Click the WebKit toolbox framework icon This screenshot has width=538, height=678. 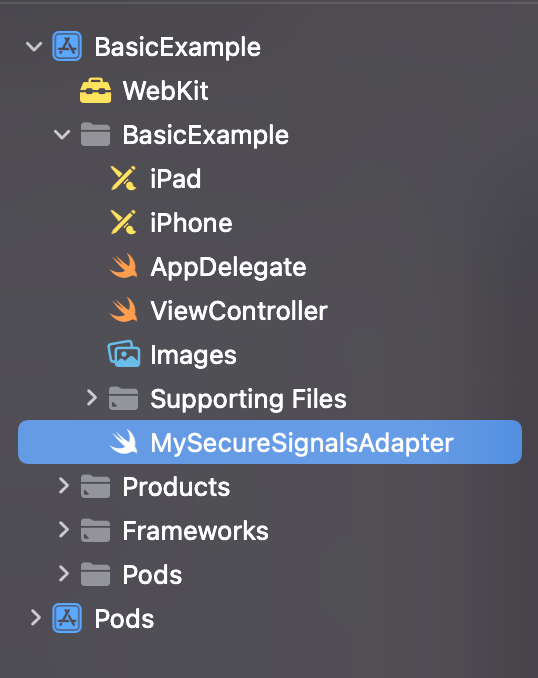point(96,90)
